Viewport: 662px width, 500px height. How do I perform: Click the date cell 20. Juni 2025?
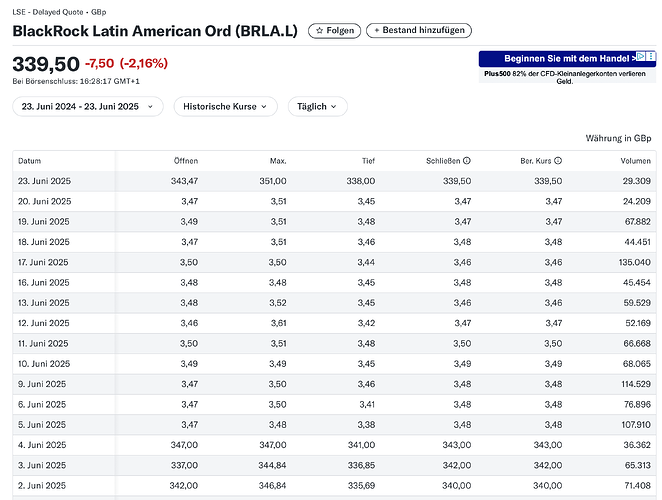(x=44, y=201)
